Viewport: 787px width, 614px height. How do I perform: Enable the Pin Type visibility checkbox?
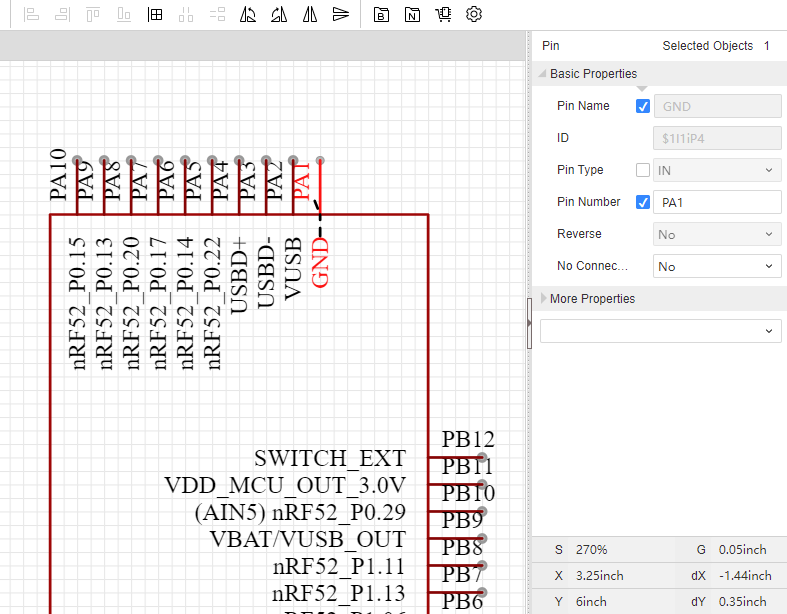pyautogui.click(x=643, y=170)
